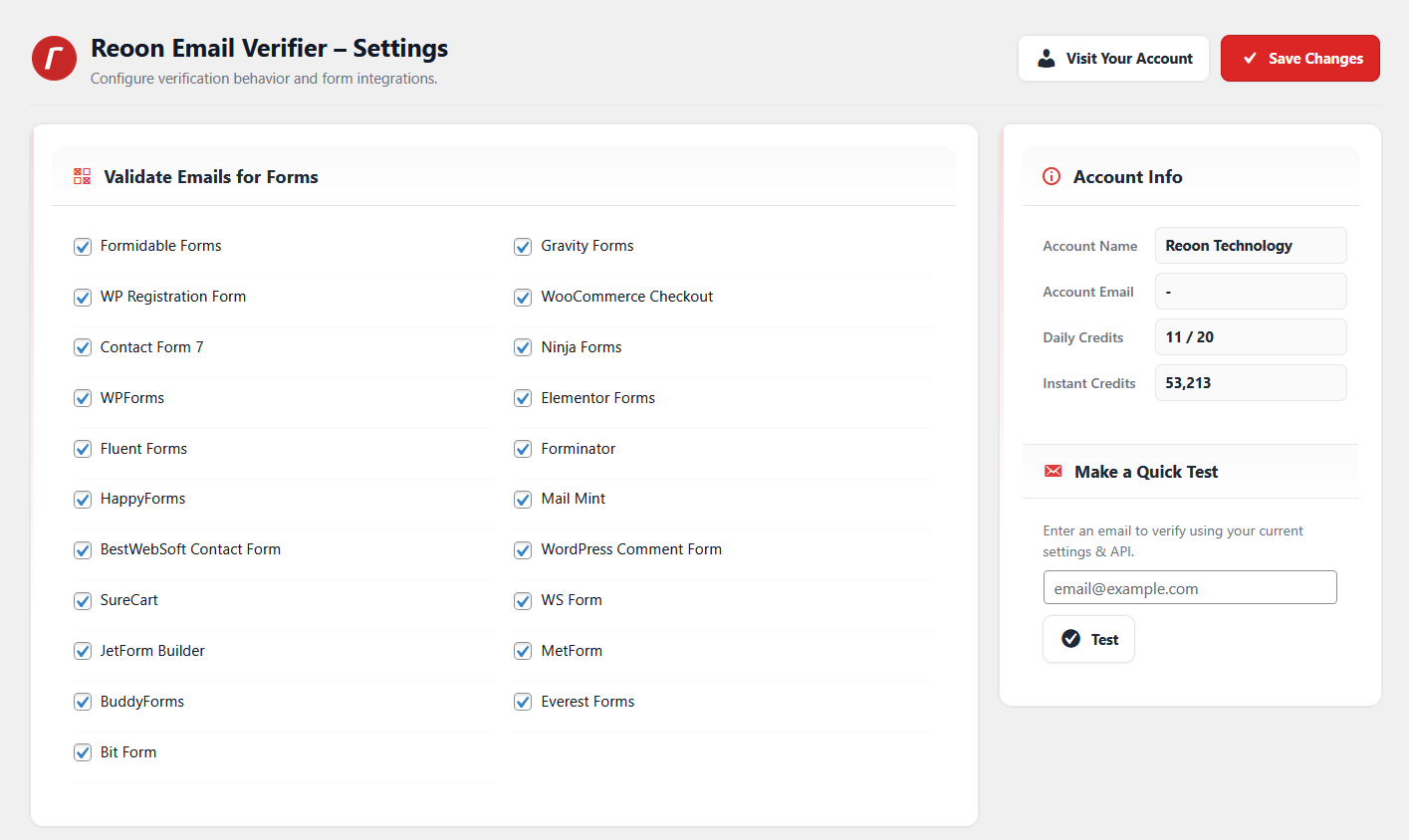Toggle the Elementor Forms checkbox
Image resolution: width=1409 pixels, height=840 pixels.
pyautogui.click(x=523, y=398)
